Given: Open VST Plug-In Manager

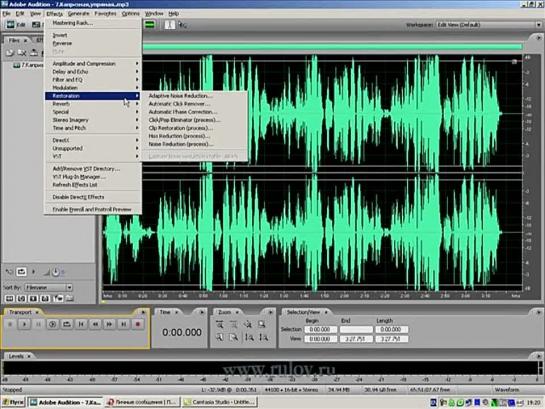Looking at the screenshot, I should tap(92, 177).
